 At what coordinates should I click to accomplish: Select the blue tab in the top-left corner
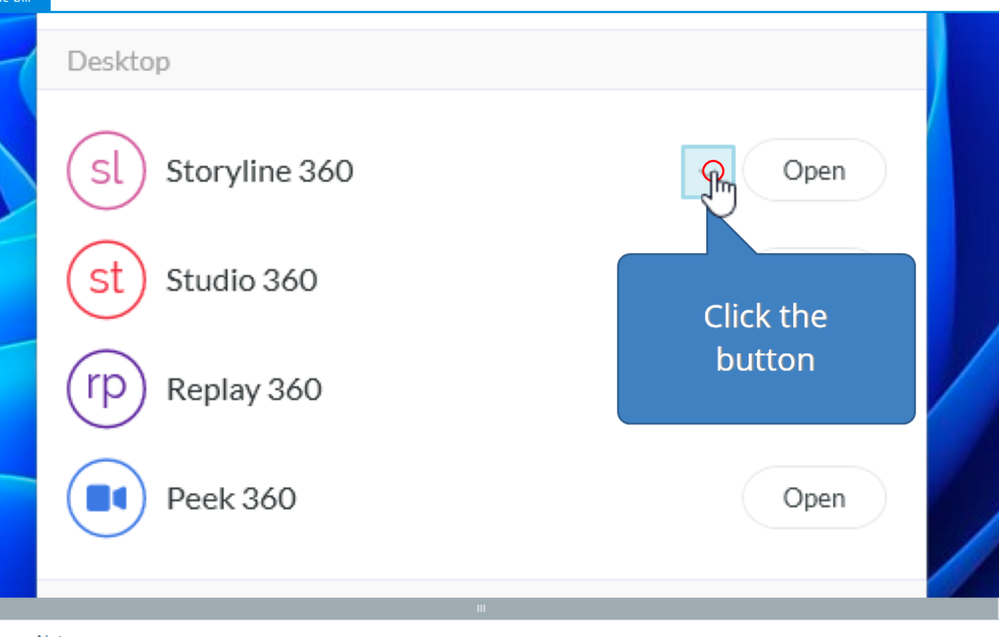pos(24,4)
